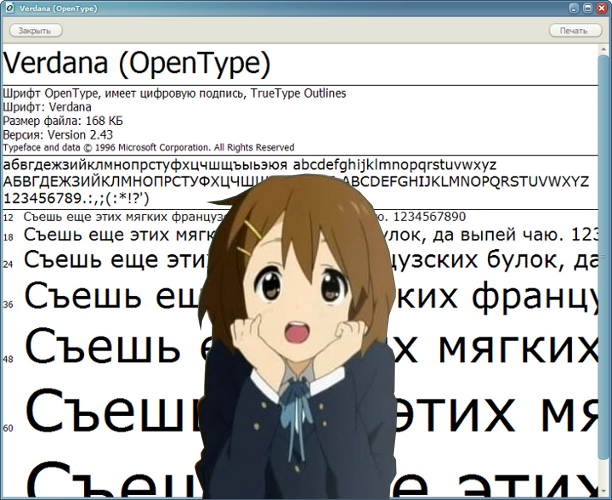
Task: Click the size label 24
Action: (x=8, y=265)
